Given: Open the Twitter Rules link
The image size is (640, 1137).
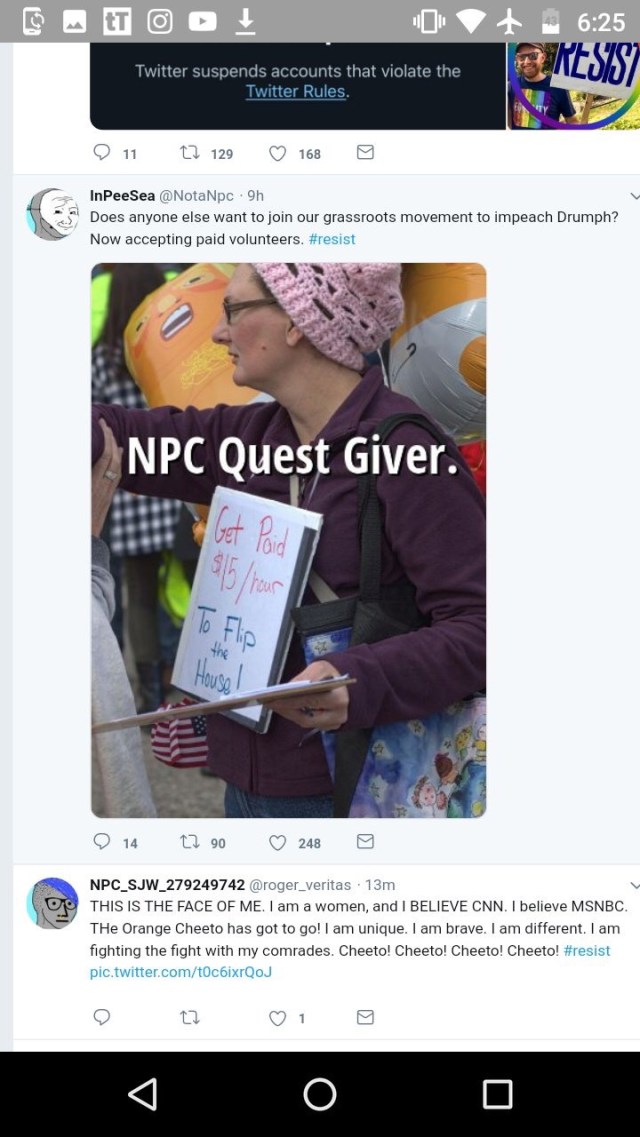Looking at the screenshot, I should click(296, 92).
